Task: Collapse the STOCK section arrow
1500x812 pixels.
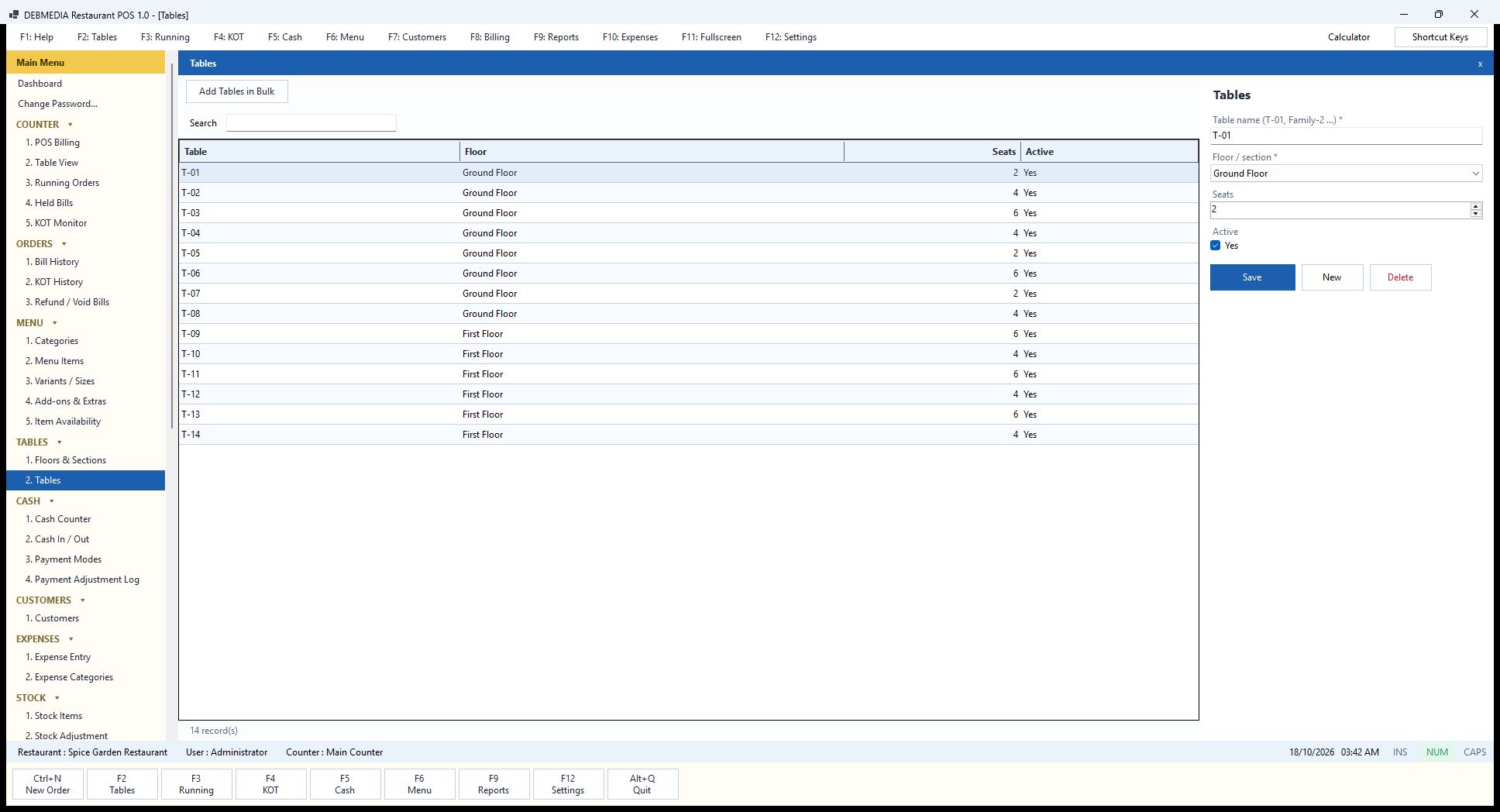Action: (x=57, y=698)
